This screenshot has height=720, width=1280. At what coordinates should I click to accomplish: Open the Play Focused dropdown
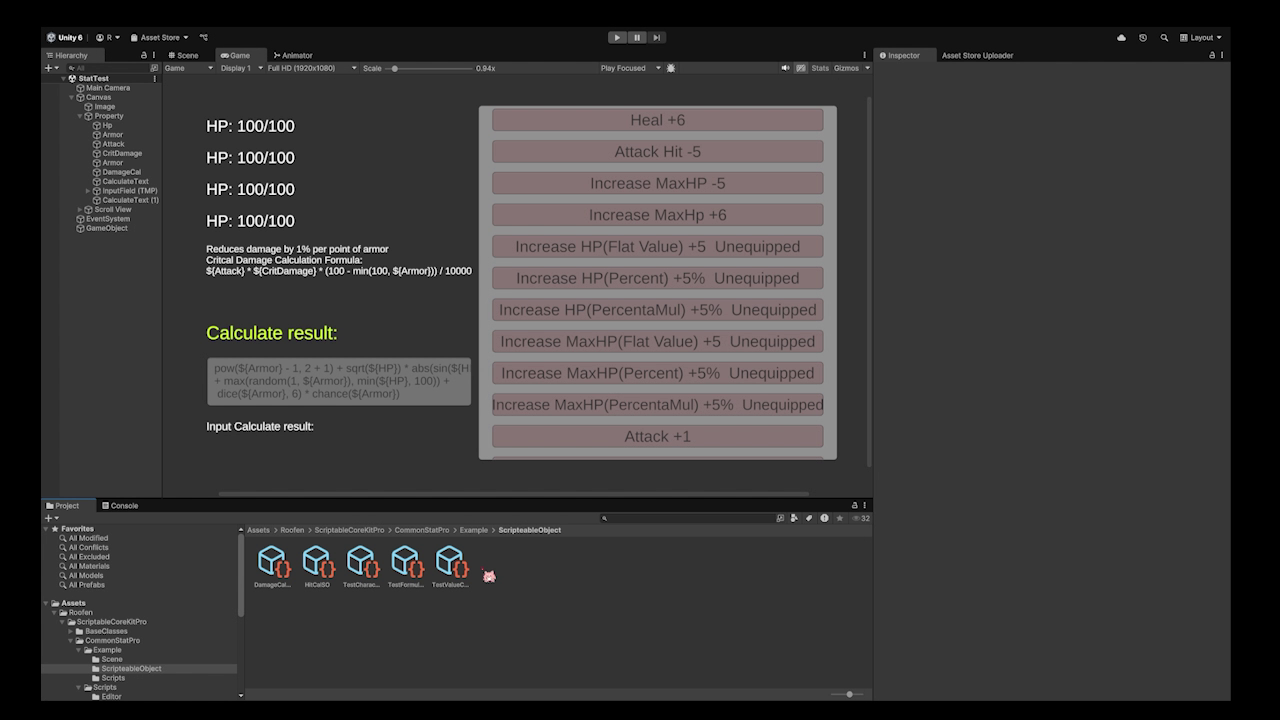(x=631, y=68)
